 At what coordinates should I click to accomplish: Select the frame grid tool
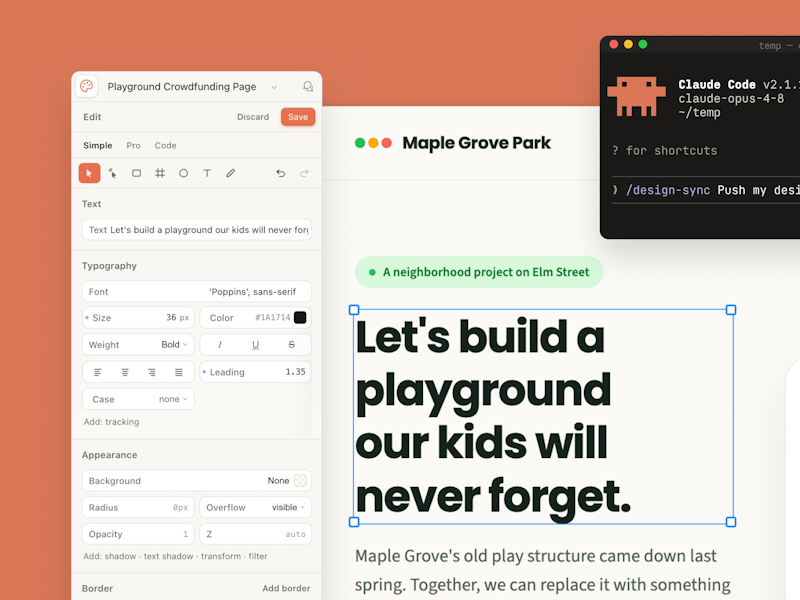click(x=160, y=173)
